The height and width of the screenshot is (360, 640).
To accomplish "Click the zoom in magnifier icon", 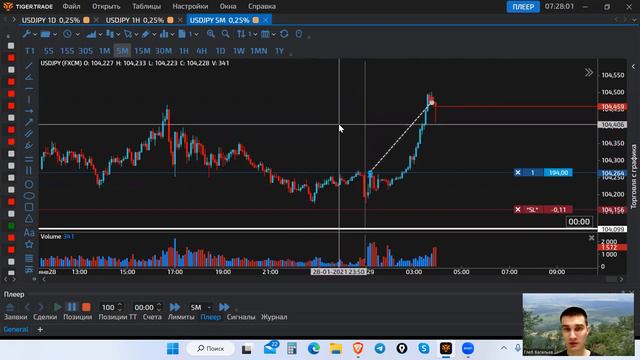I will pos(211,34).
